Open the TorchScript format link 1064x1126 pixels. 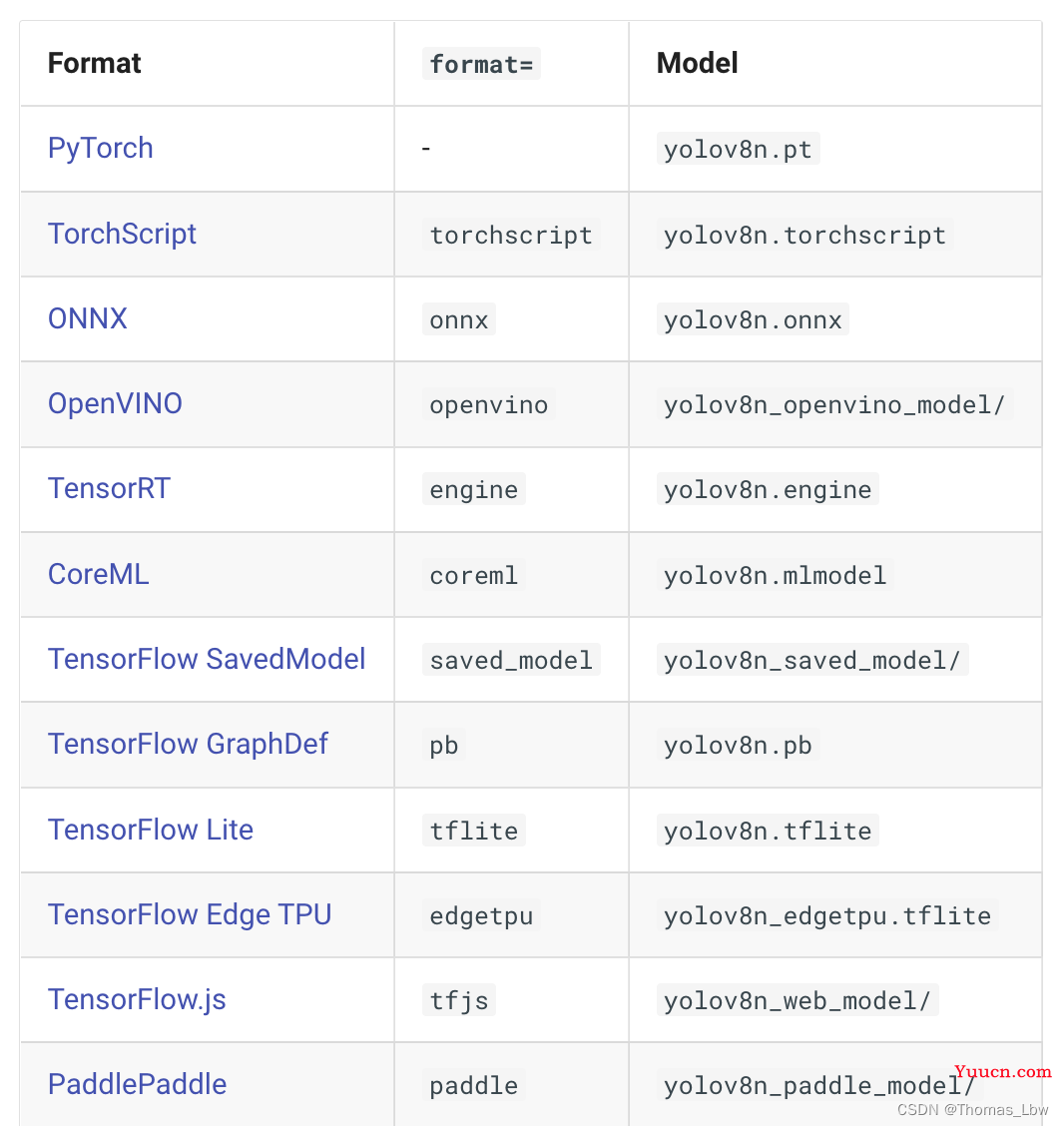point(122,235)
